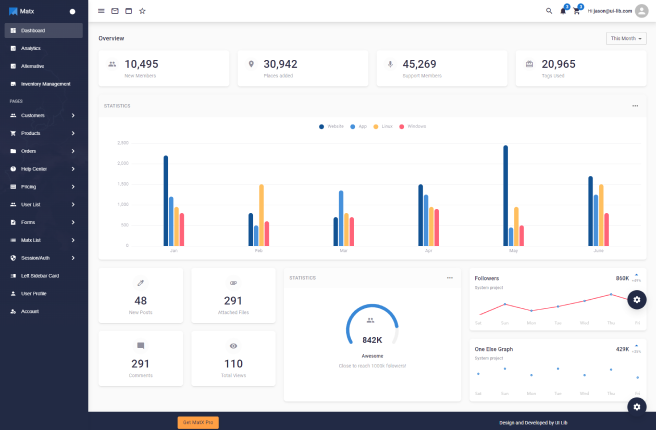Screen dimensions: 656x430
Task: Open the This Month dropdown
Action: pyautogui.click(x=626, y=38)
